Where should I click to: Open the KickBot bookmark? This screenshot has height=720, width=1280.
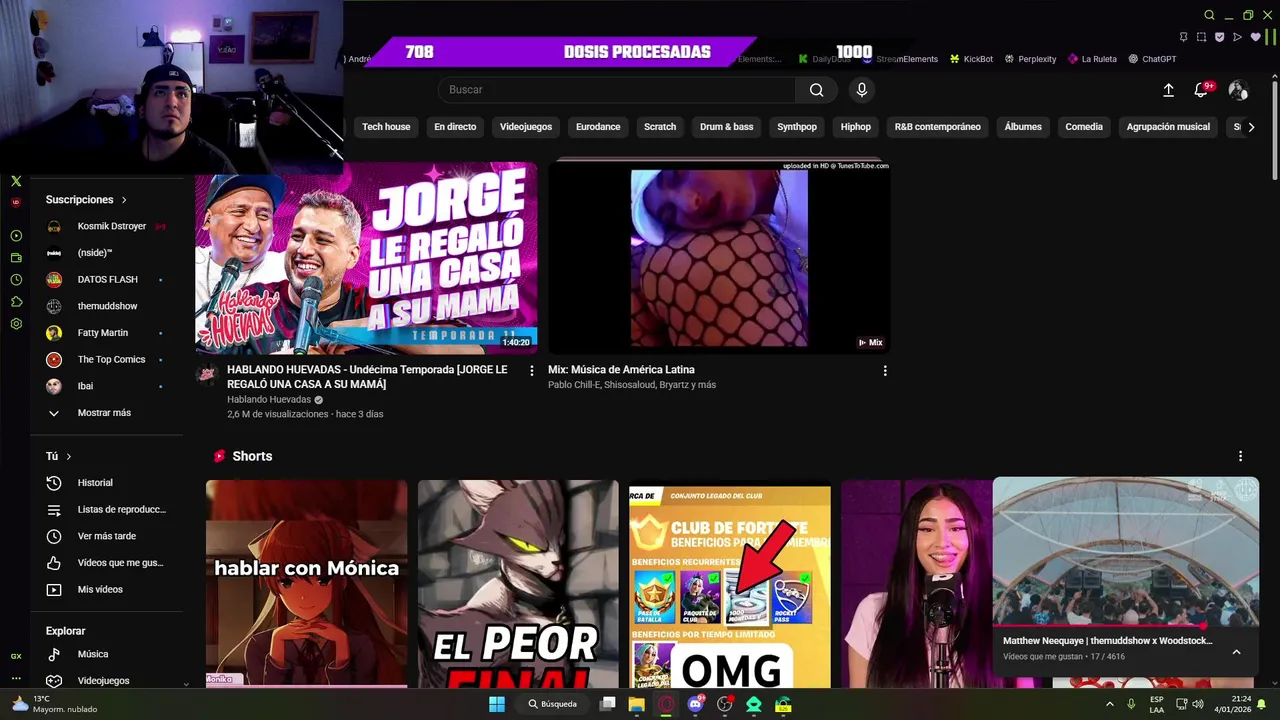click(x=972, y=59)
